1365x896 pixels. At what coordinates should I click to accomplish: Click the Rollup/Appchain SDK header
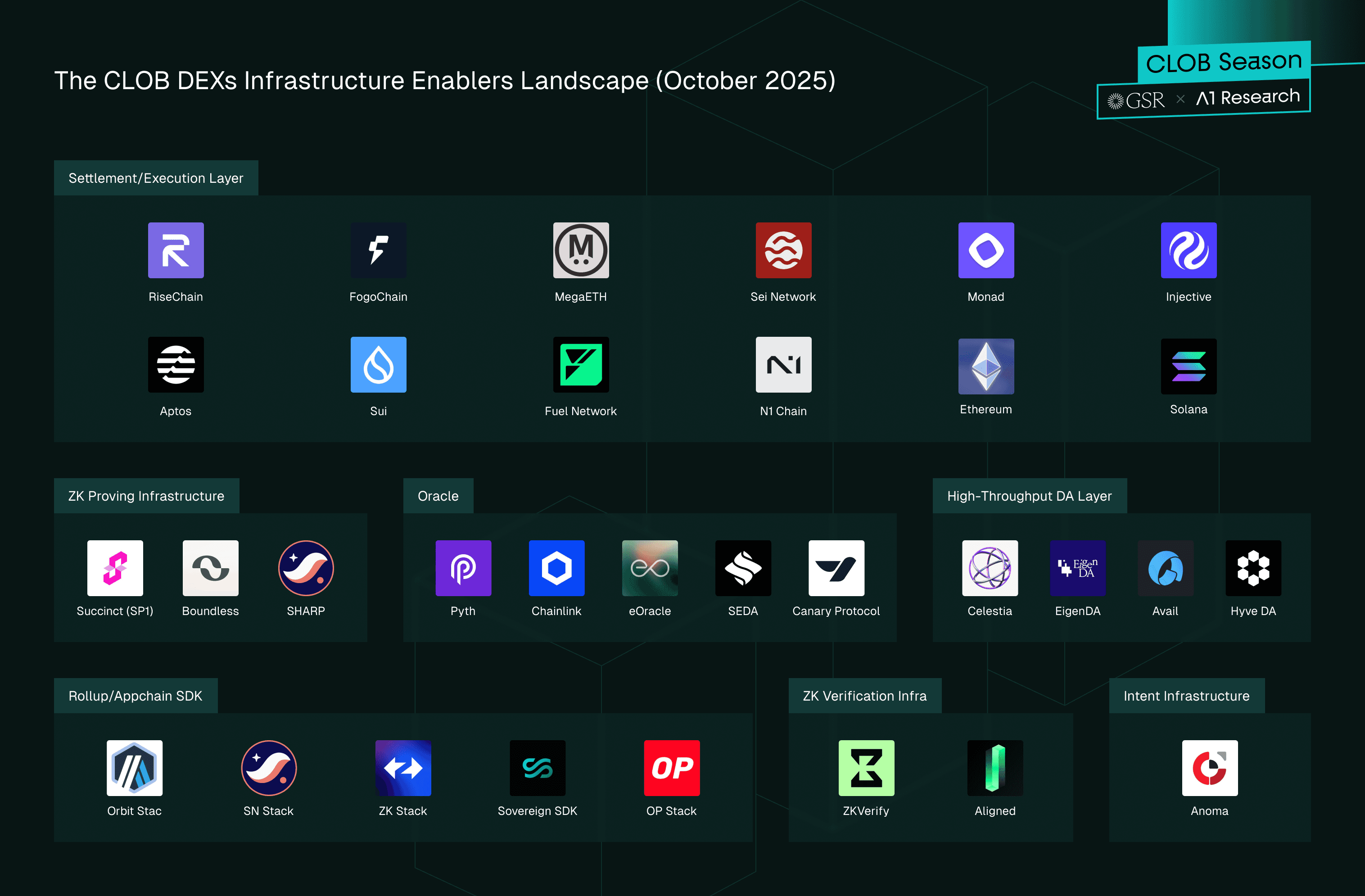click(x=136, y=695)
